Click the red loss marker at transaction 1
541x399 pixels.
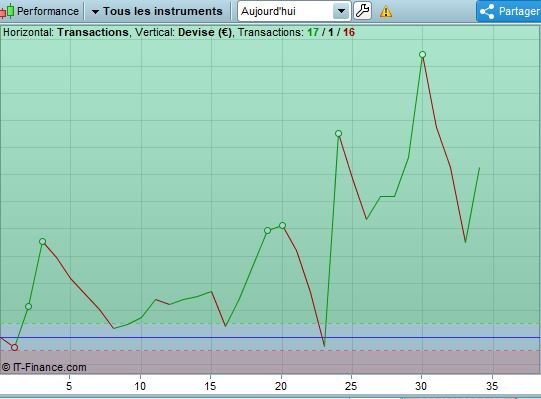click(x=14, y=347)
